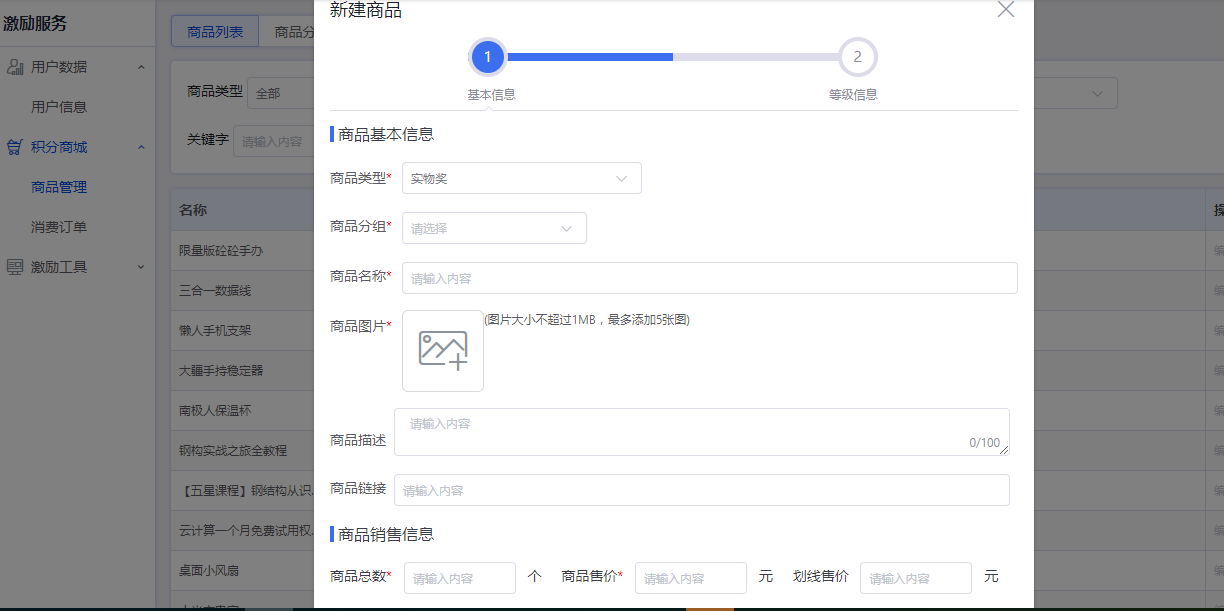Click the 商品链接 input field

(701, 490)
